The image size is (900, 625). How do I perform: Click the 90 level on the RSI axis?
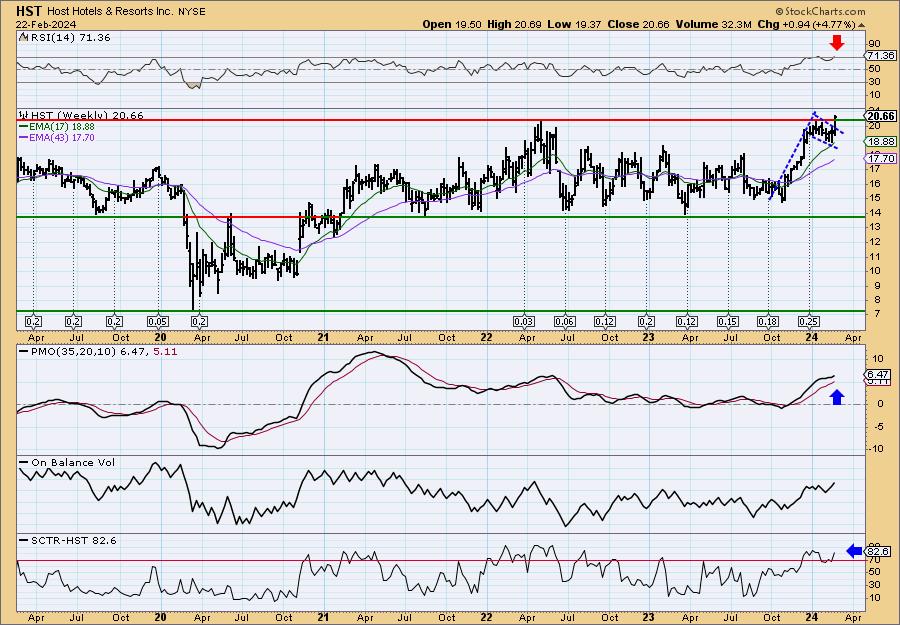click(x=875, y=44)
